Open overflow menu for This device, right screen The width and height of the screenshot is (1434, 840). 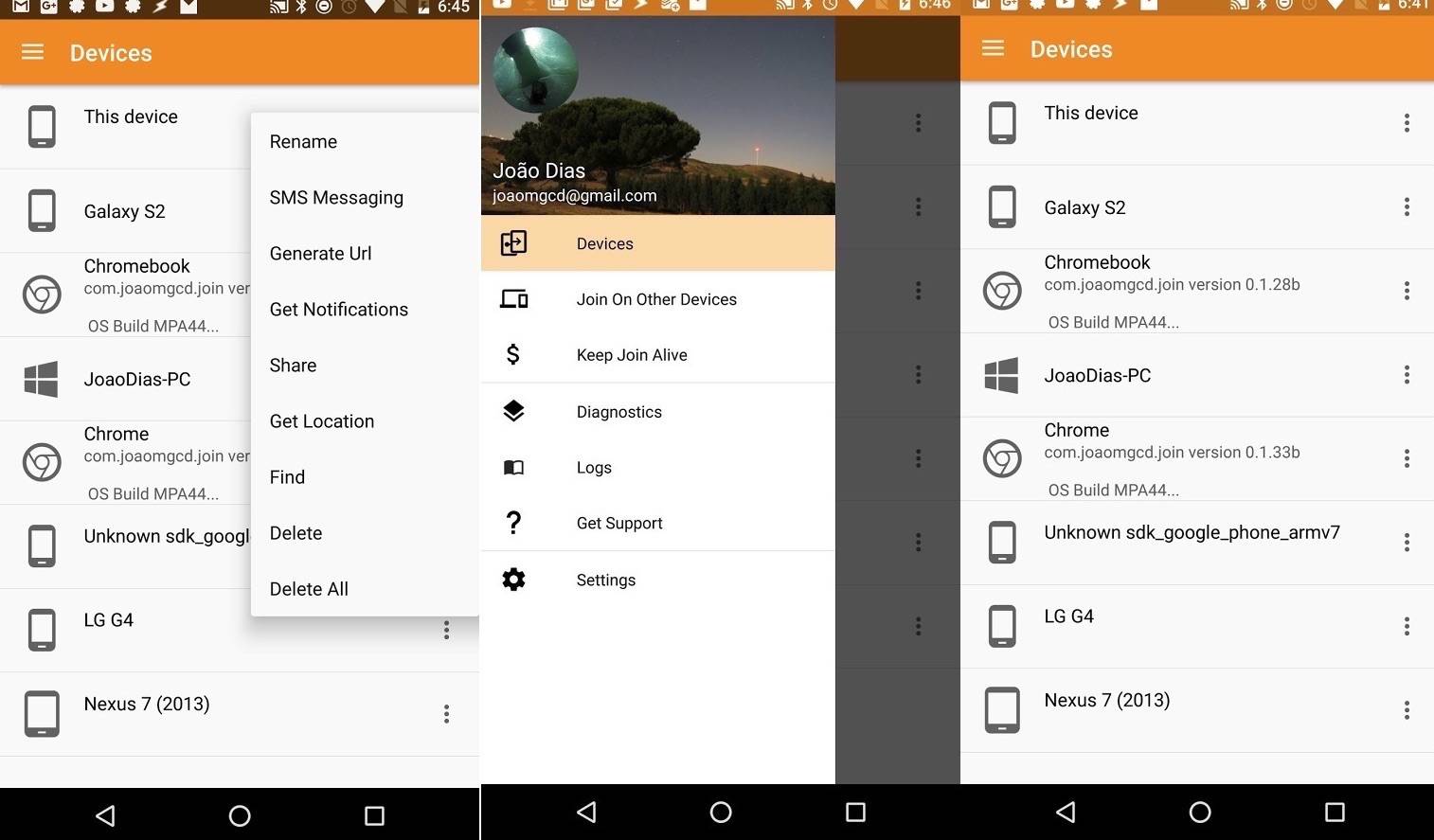[1407, 123]
